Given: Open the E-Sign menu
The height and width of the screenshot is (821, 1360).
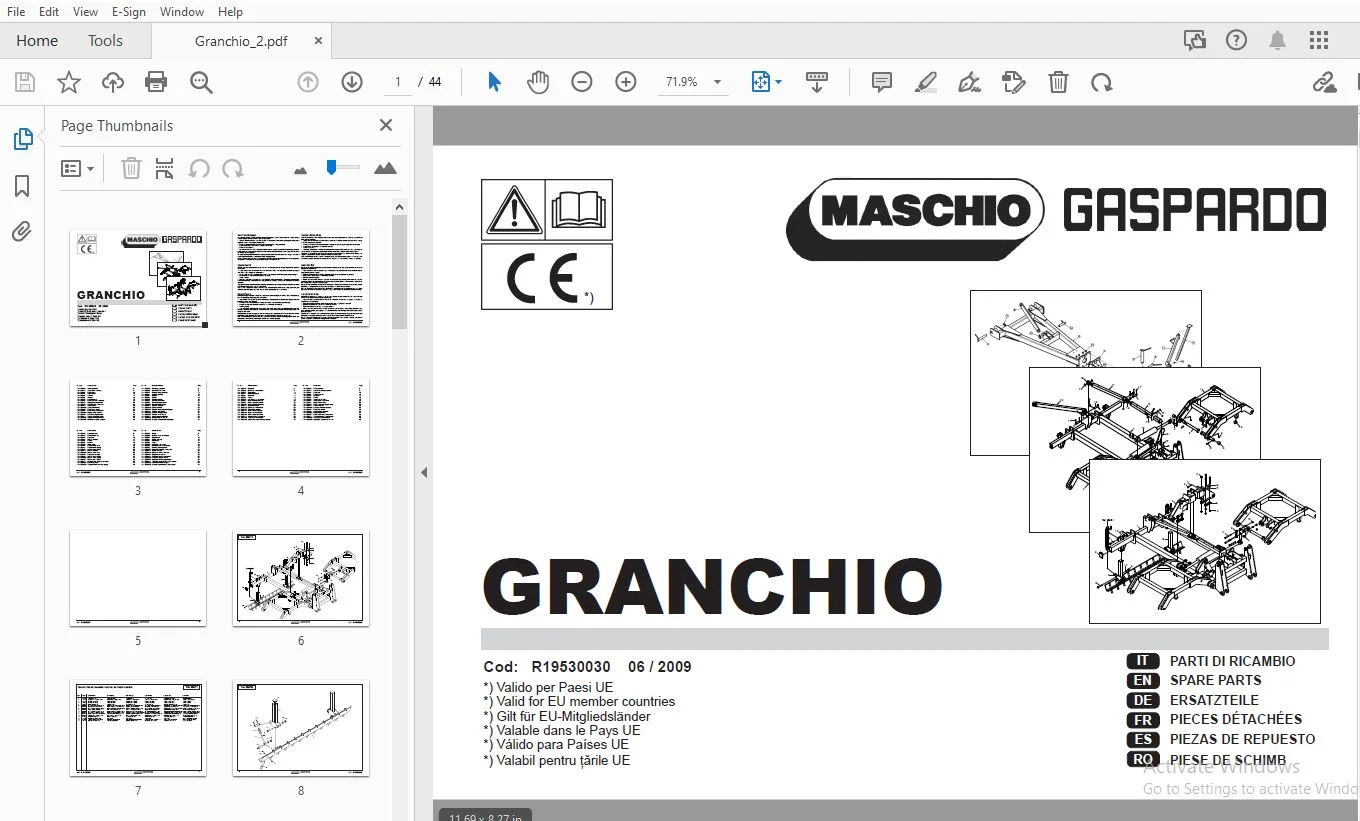Looking at the screenshot, I should [x=129, y=12].
